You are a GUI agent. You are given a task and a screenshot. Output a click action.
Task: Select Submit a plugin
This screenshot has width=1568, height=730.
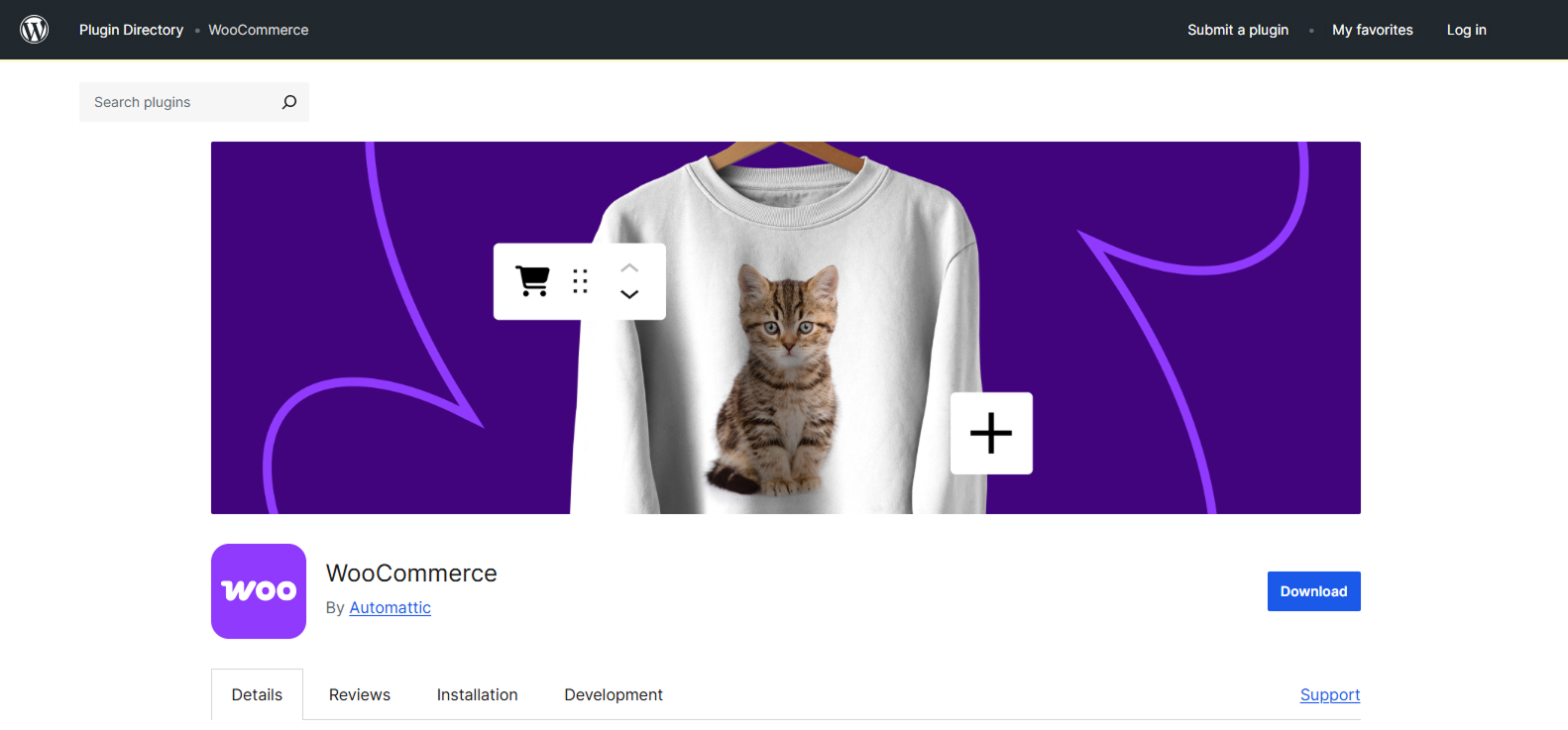[x=1238, y=30]
